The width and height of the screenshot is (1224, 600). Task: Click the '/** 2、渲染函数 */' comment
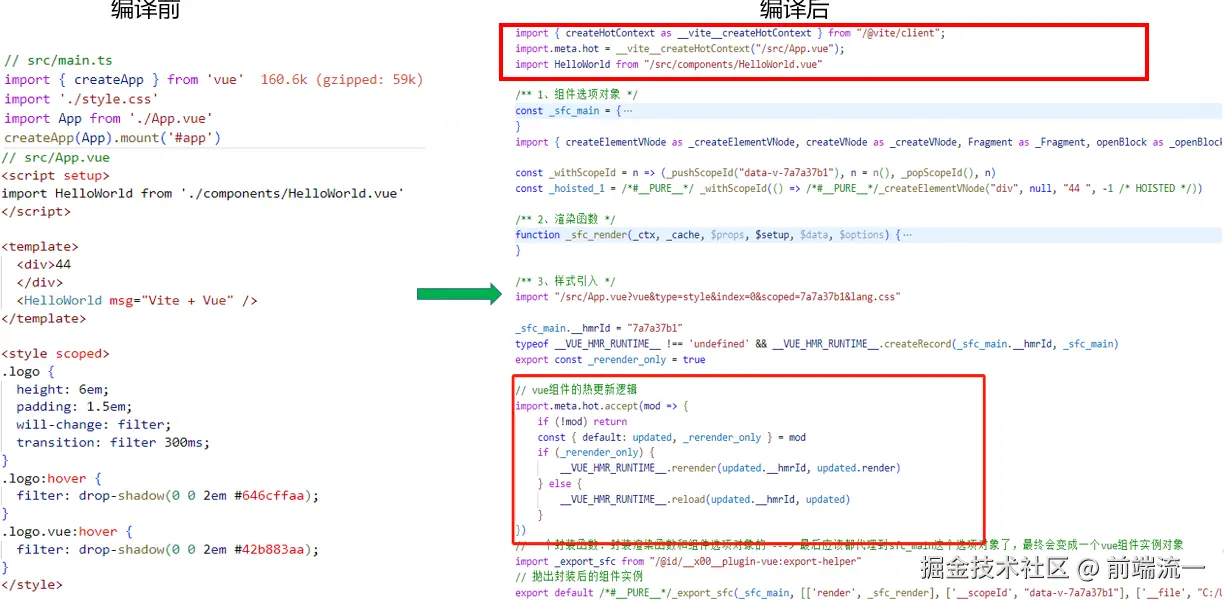pos(566,219)
